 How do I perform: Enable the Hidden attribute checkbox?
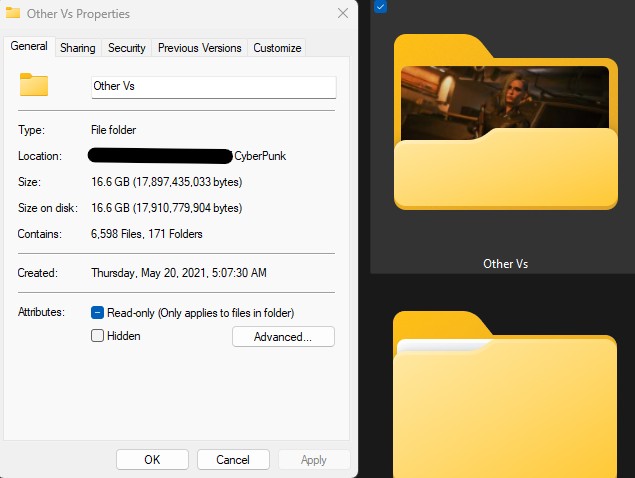(x=98, y=336)
